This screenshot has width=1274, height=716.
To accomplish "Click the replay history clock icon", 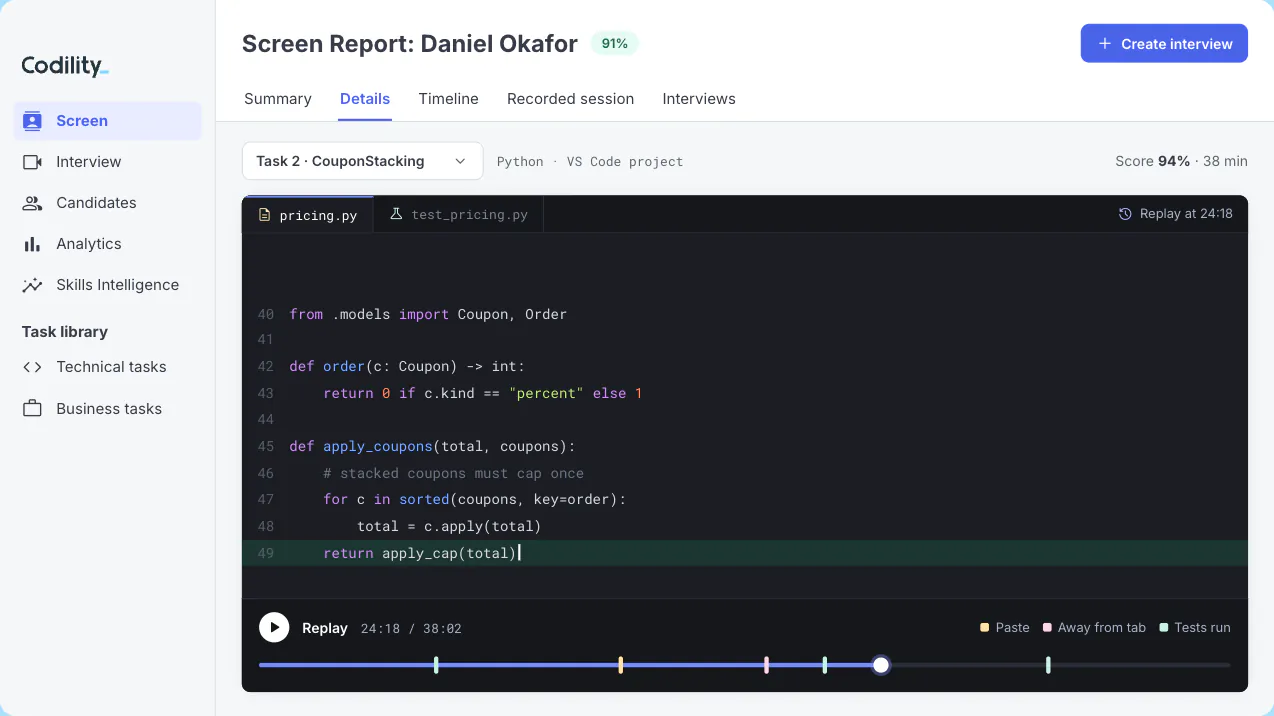I will (x=1125, y=214).
